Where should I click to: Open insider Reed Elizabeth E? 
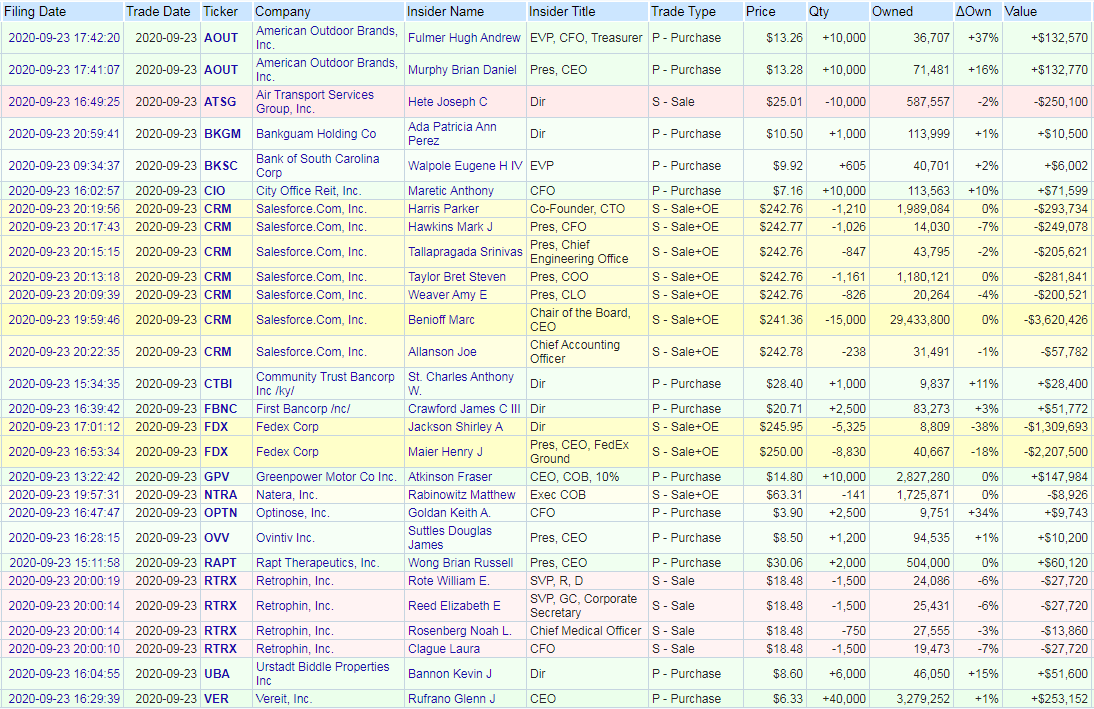pyautogui.click(x=454, y=606)
